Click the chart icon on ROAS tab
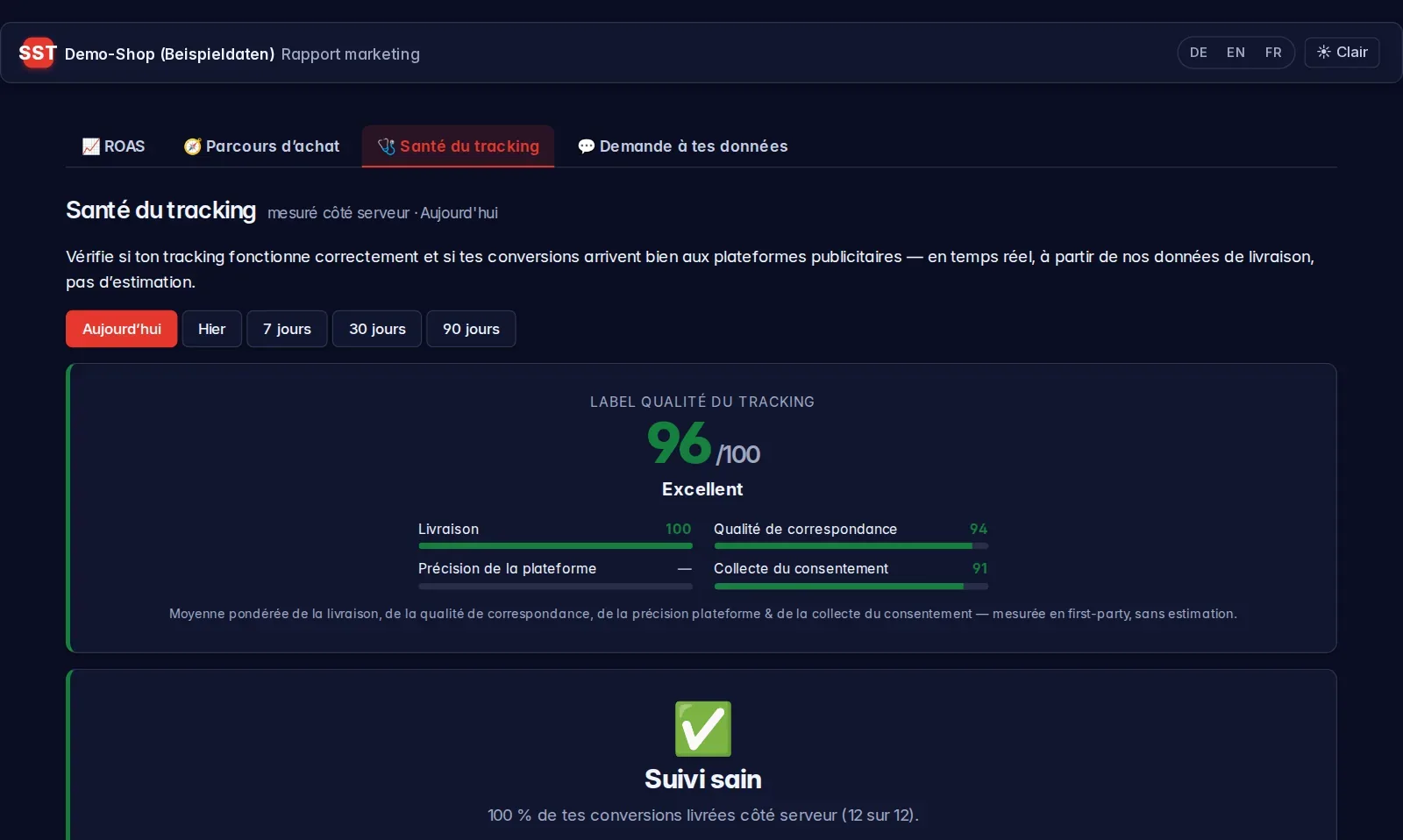The width and height of the screenshot is (1403, 840). 91,146
